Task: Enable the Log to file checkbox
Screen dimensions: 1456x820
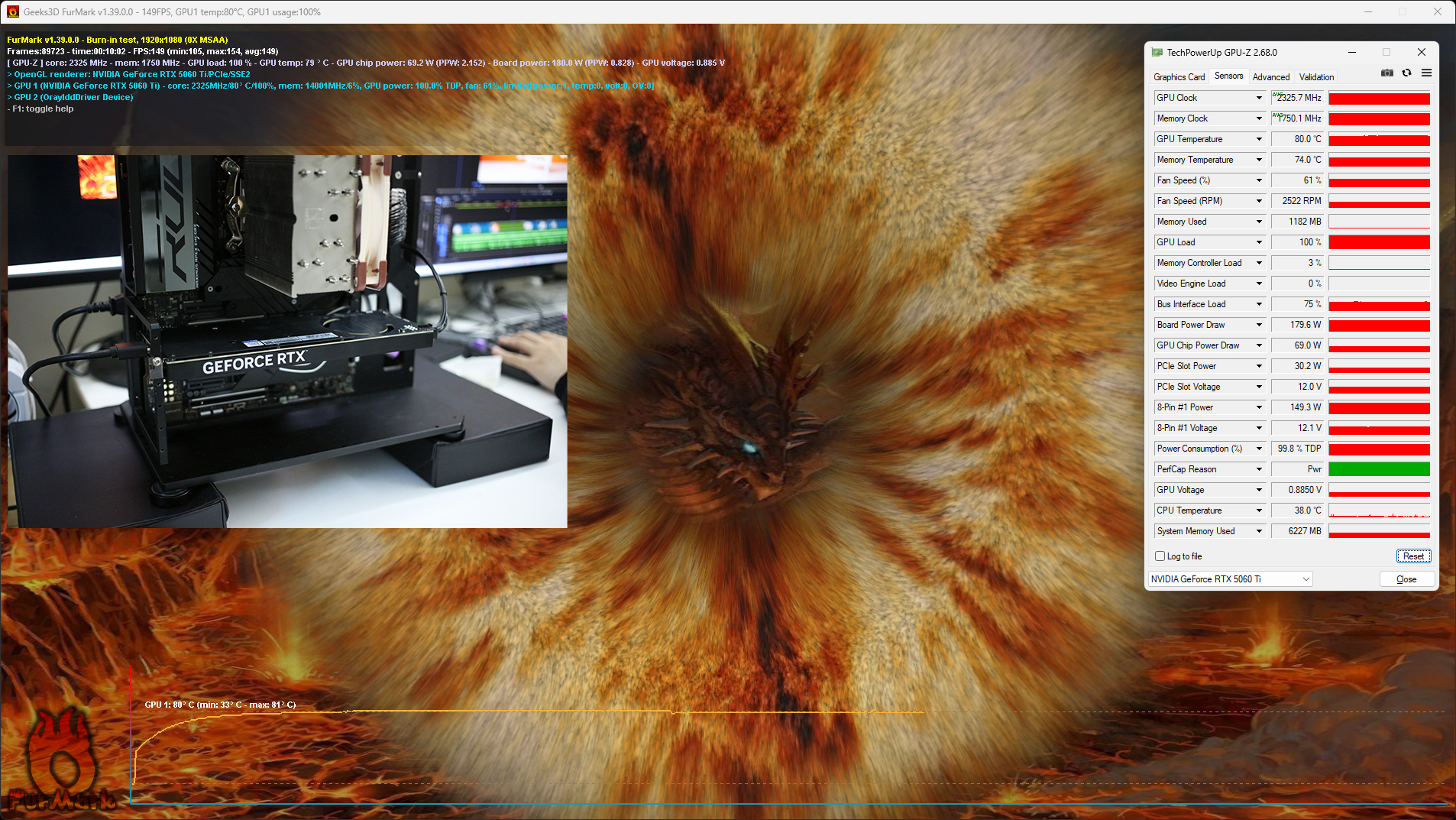Action: (1160, 556)
